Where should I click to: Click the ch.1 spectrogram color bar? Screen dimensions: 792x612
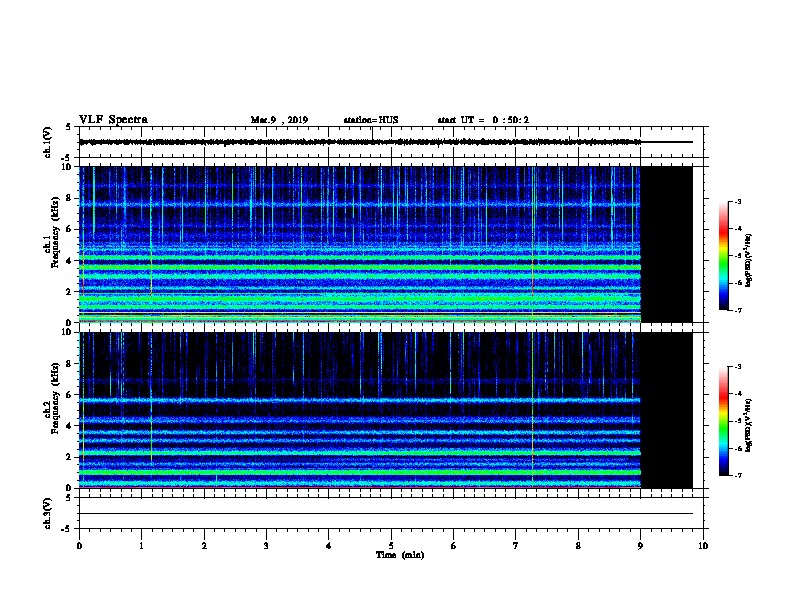tap(723, 256)
